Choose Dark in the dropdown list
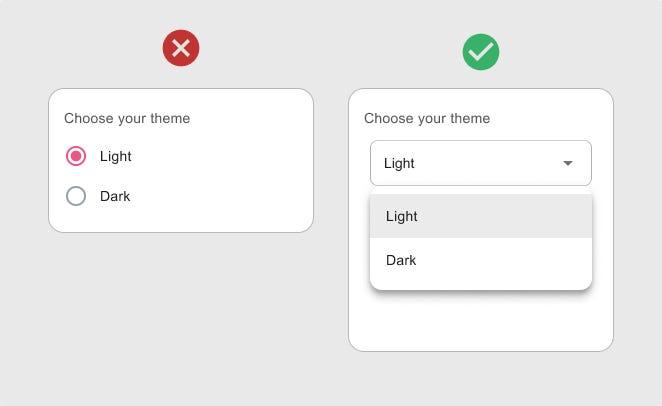This screenshot has width=662, height=406. [x=481, y=260]
